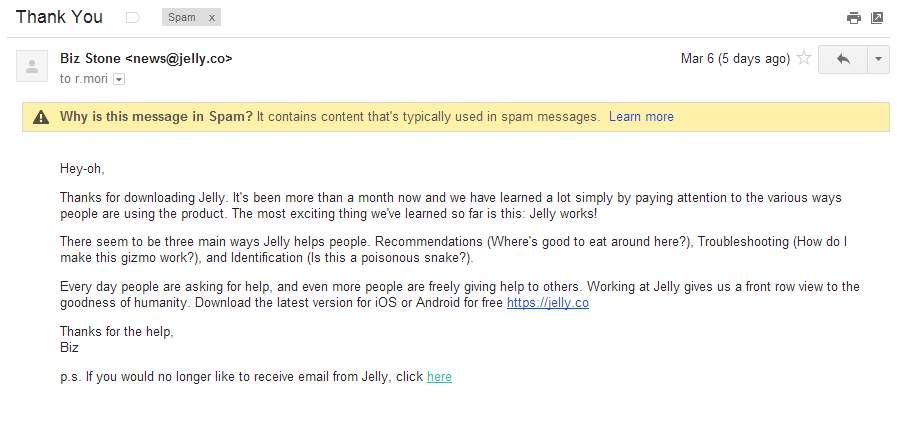This screenshot has width=904, height=422.
Task: Click the r.mori recipient text
Action: 92,79
